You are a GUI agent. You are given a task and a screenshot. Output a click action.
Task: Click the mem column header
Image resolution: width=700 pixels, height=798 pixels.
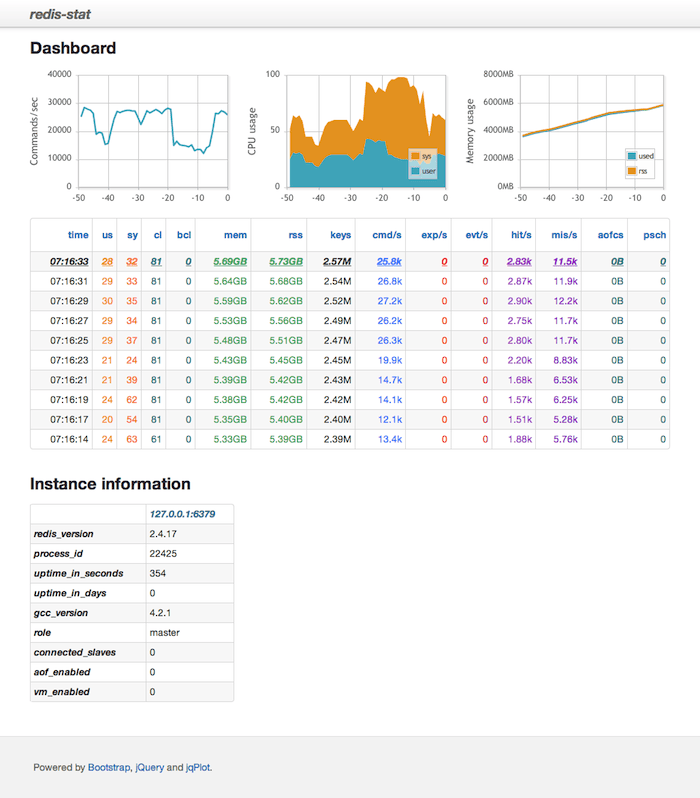click(236, 235)
